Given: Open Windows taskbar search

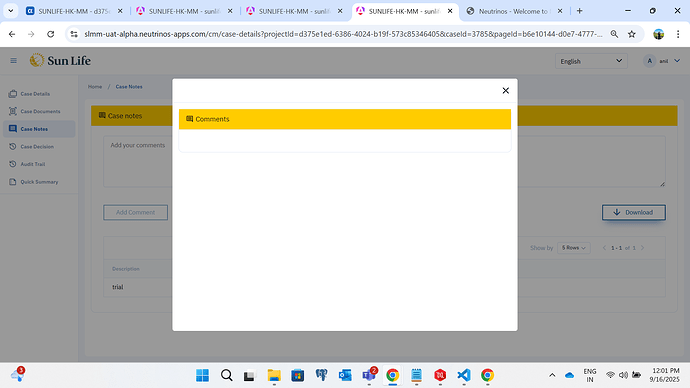Looking at the screenshot, I should tap(226, 375).
